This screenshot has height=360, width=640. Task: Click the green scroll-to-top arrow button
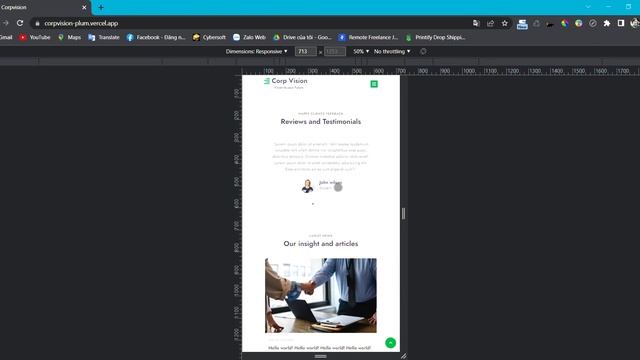391,343
